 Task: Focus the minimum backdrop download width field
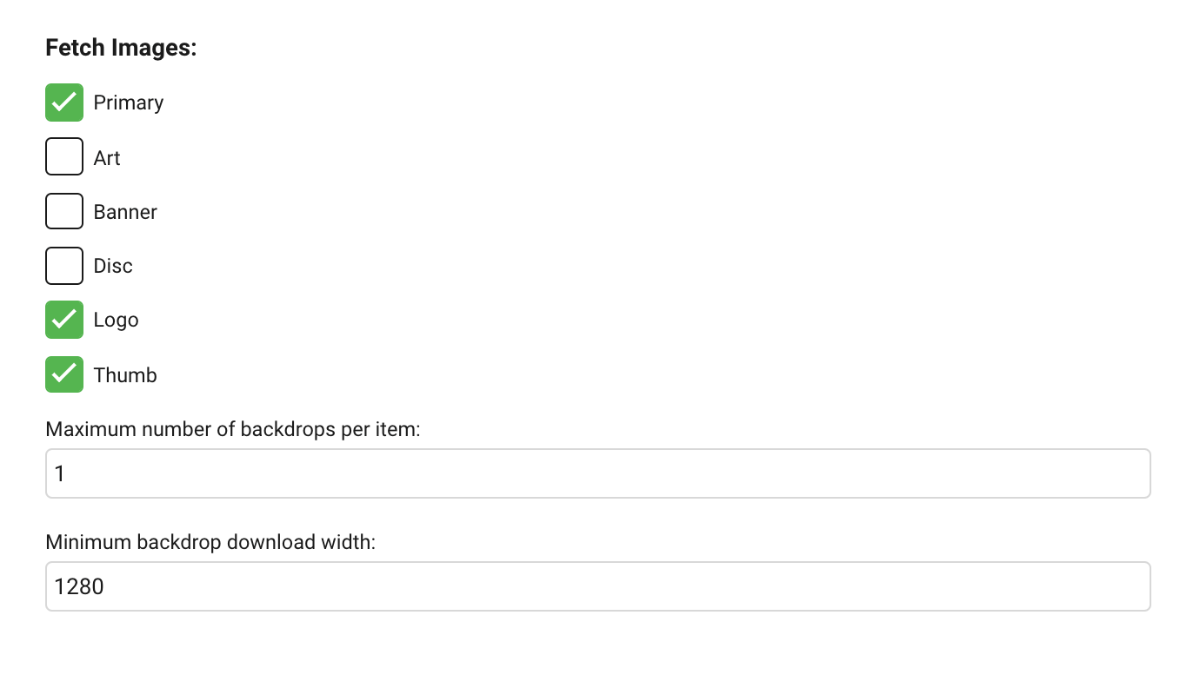pyautogui.click(x=598, y=586)
